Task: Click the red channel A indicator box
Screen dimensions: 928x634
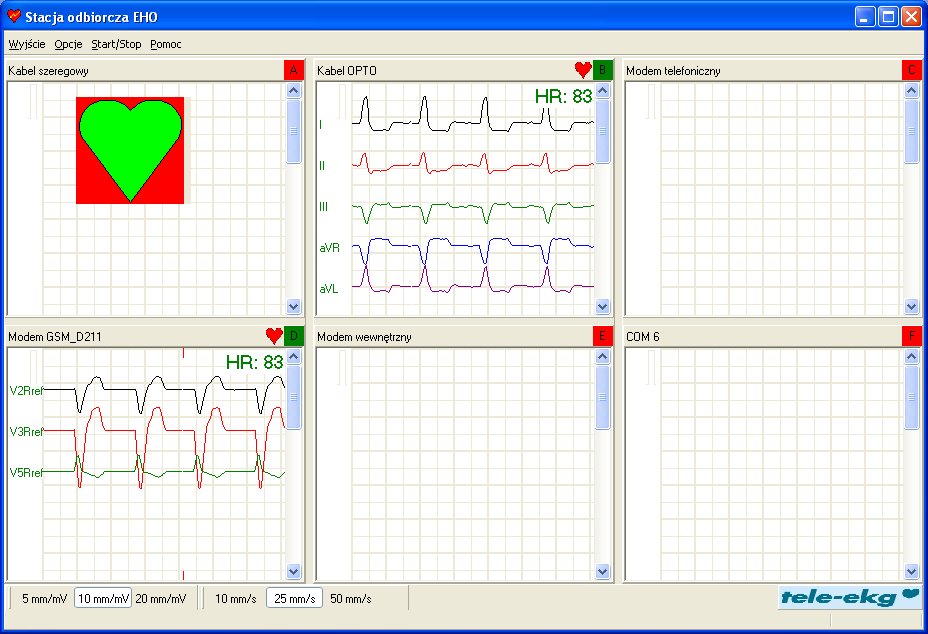Action: 294,70
